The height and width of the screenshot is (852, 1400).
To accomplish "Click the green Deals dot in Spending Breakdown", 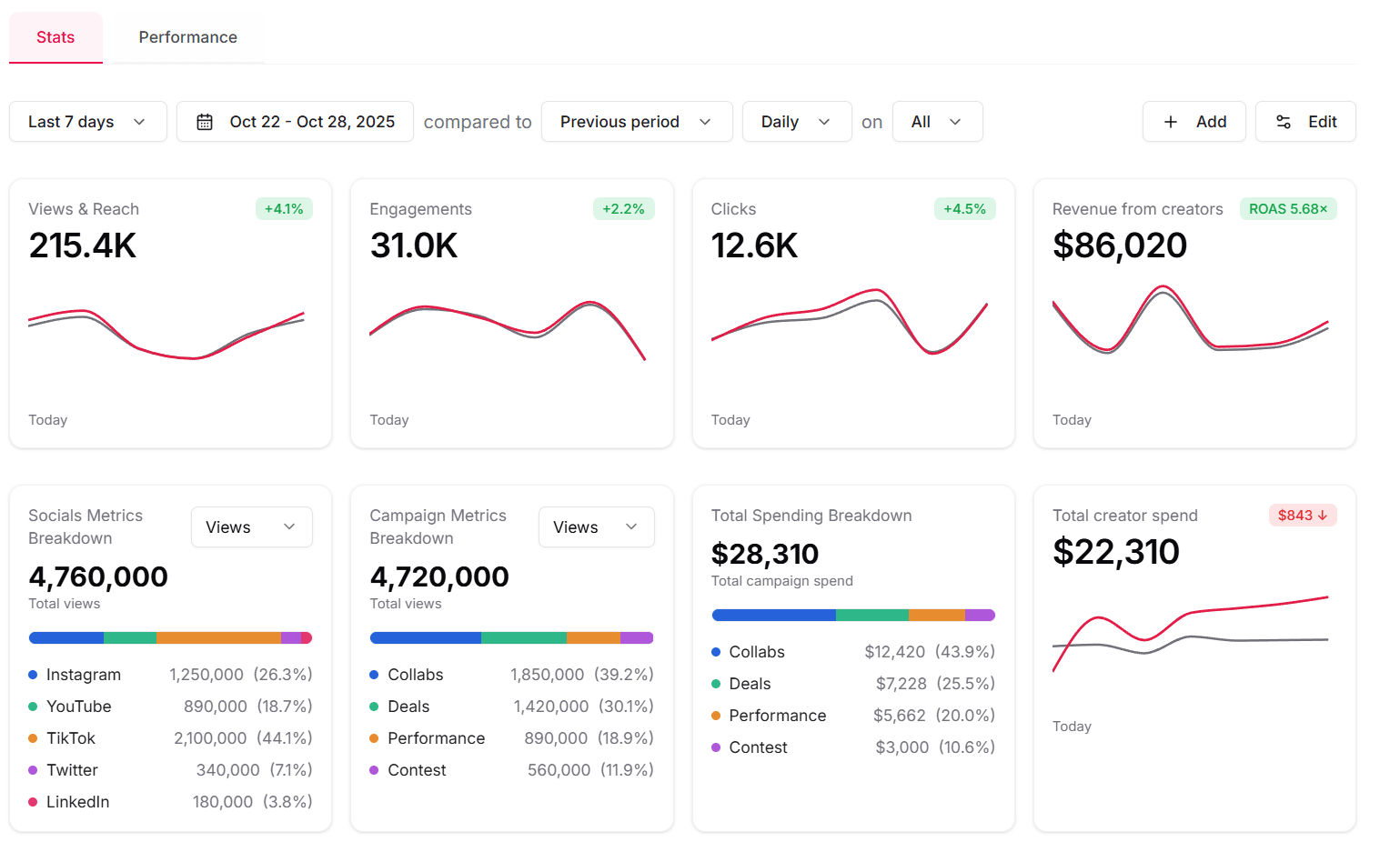I will click(x=716, y=684).
